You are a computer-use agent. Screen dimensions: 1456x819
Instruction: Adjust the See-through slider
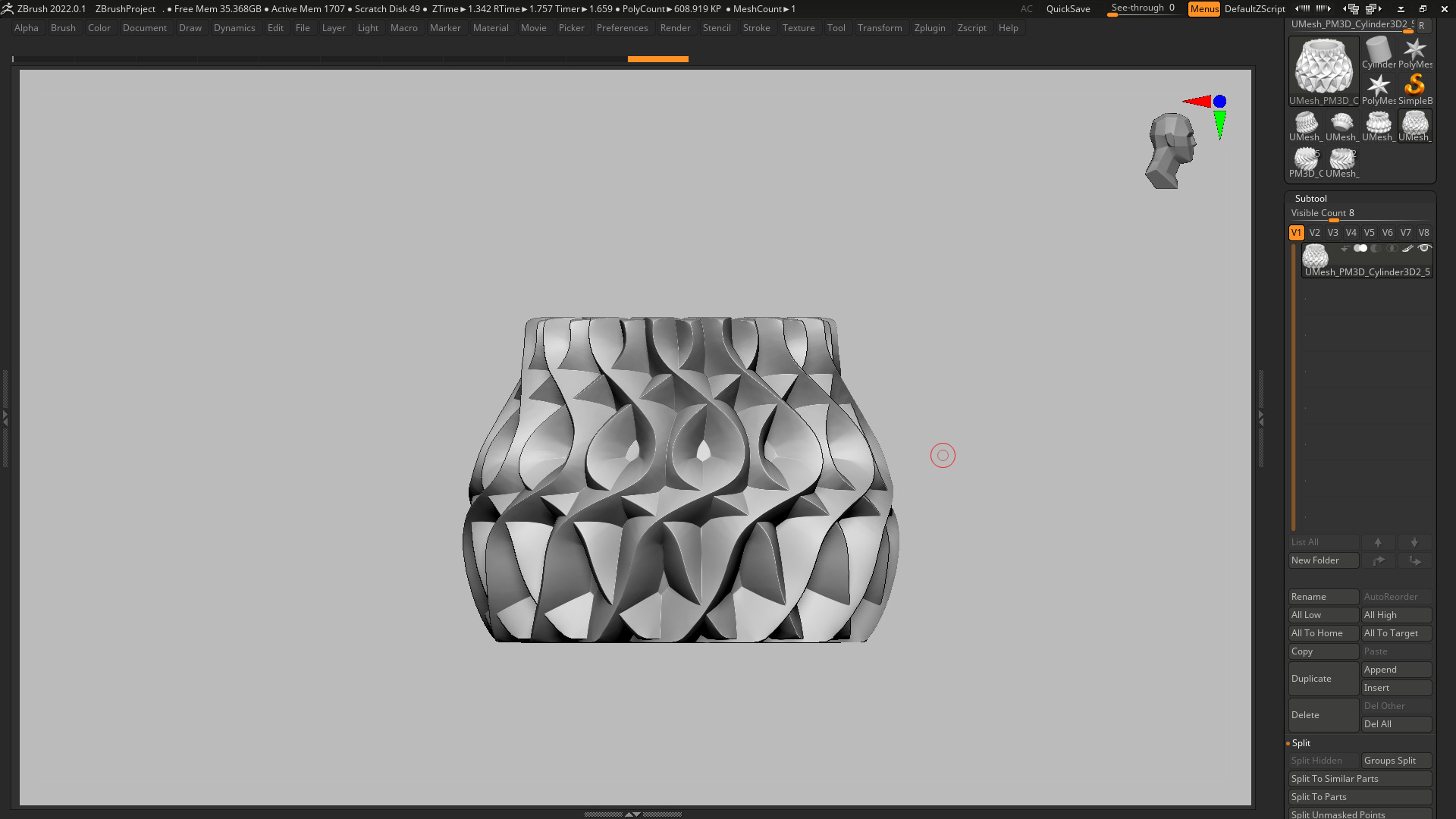(x=1144, y=8)
